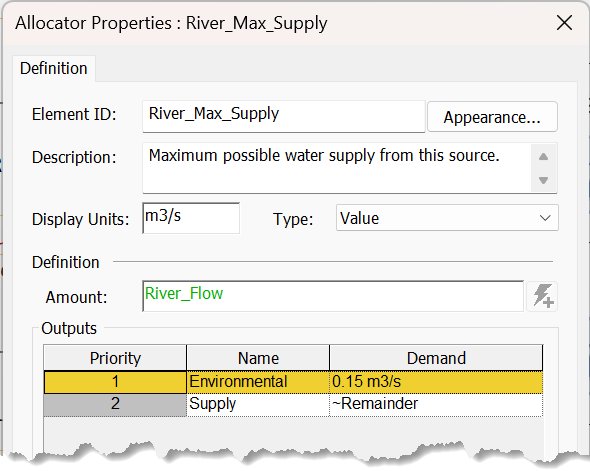
Task: Close the Allocator Properties dialog
Action: tap(564, 23)
